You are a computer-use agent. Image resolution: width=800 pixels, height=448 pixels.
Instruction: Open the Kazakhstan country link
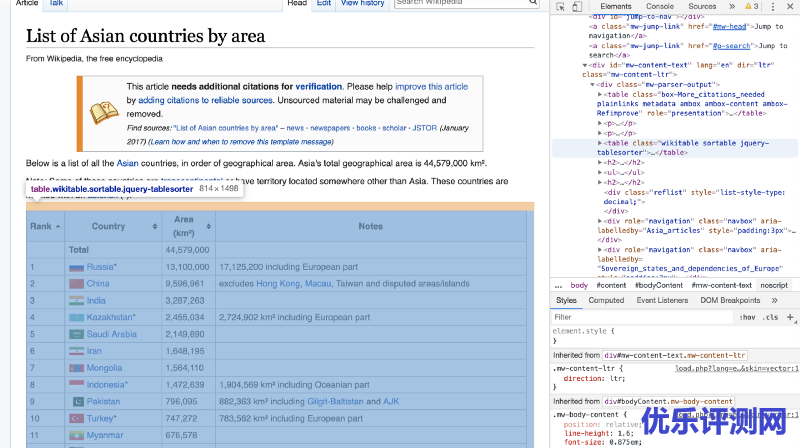coord(110,317)
